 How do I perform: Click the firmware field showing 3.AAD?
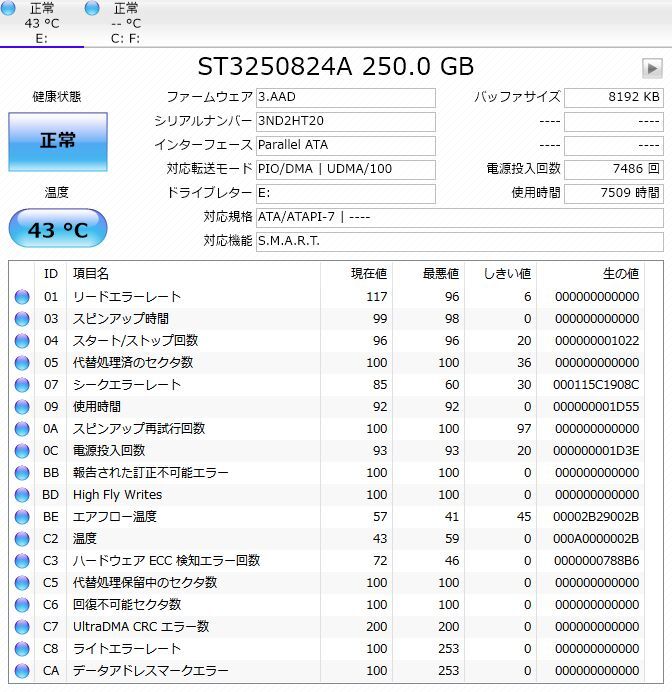tap(345, 98)
